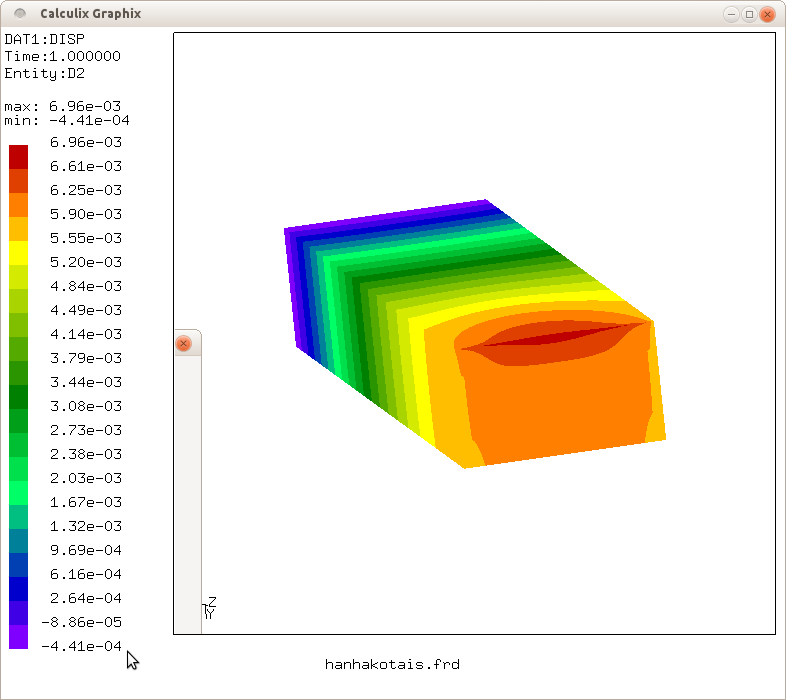Maximize the Calculix Graphix window
Screen dimensions: 786x700
click(749, 14)
